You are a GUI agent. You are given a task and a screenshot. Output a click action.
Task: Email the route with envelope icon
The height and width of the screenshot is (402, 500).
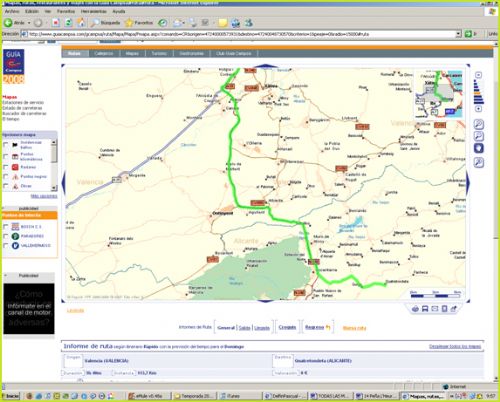click(435, 309)
